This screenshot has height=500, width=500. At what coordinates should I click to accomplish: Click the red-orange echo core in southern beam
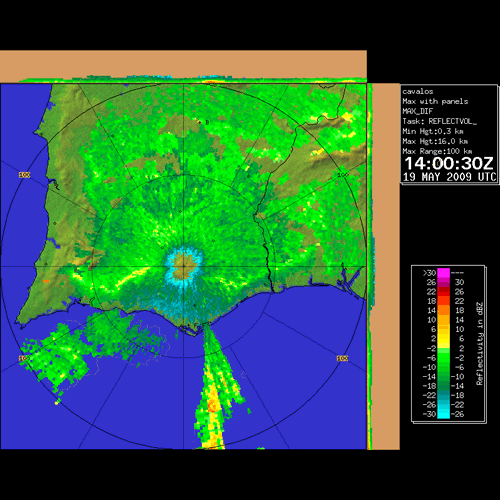[212, 406]
